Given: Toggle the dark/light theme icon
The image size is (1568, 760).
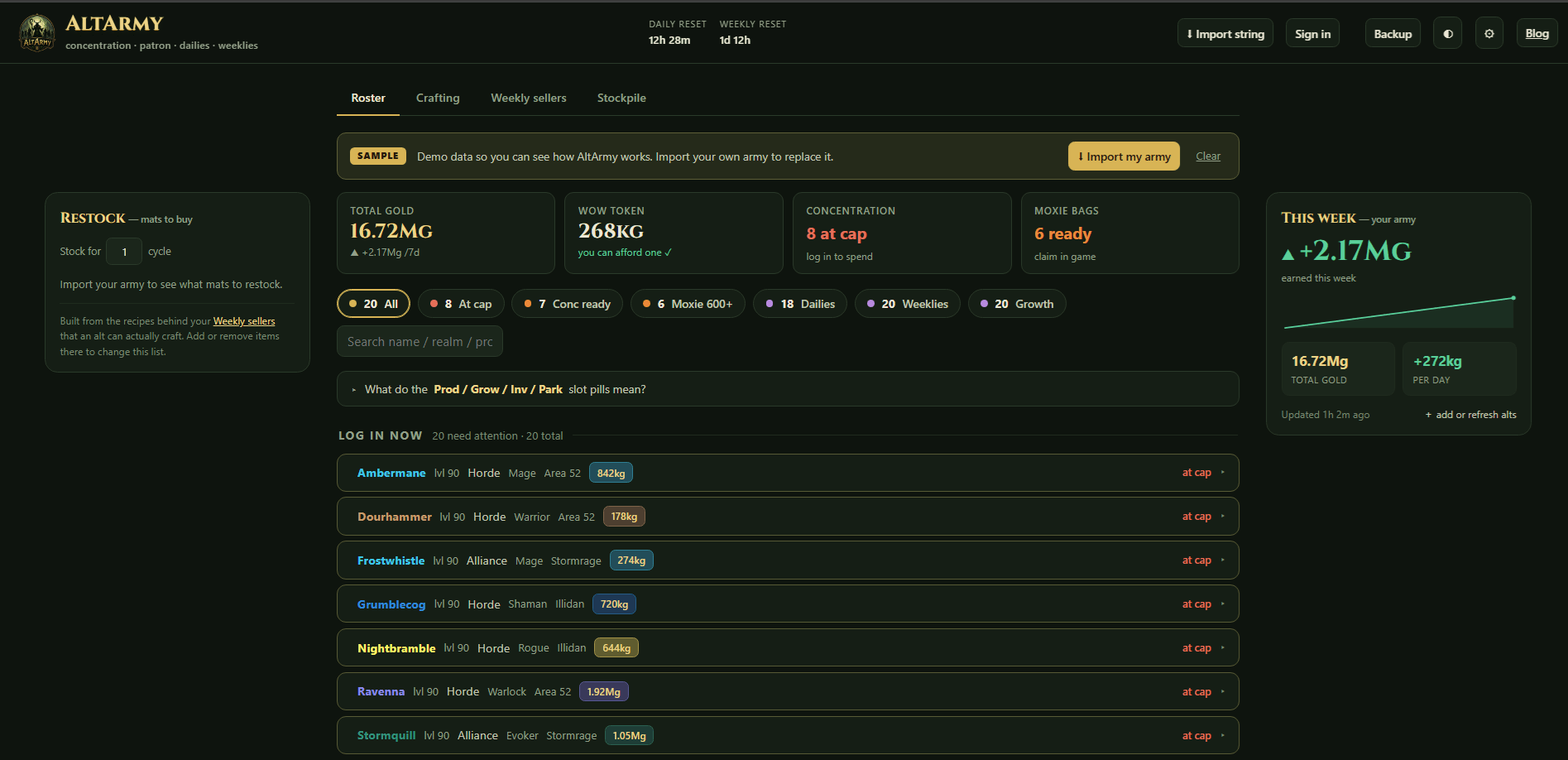Looking at the screenshot, I should pyautogui.click(x=1447, y=34).
